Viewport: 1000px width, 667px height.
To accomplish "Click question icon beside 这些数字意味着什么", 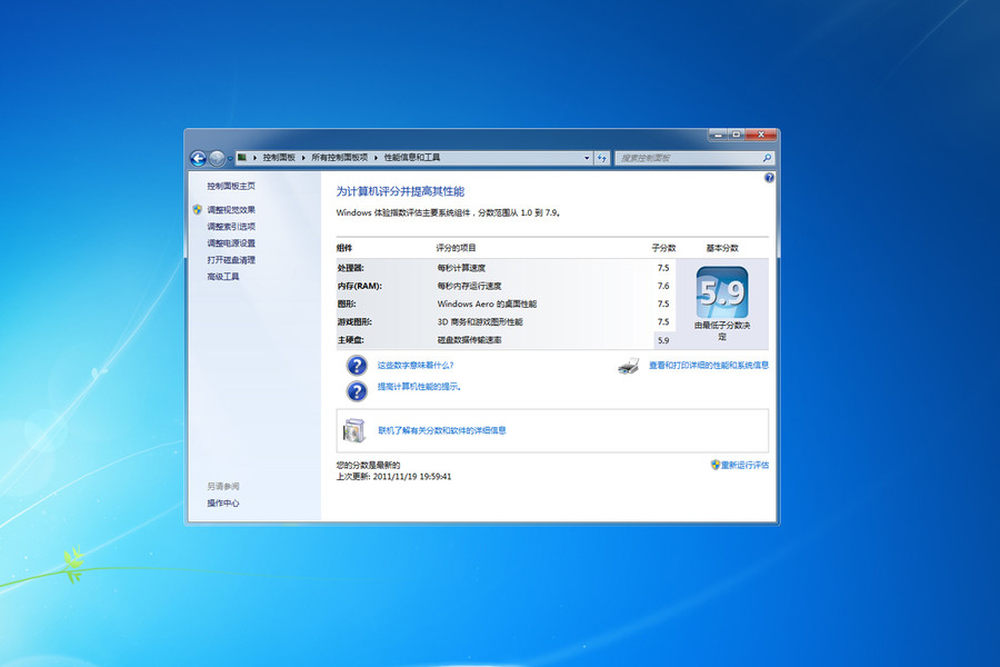I will 357,365.
